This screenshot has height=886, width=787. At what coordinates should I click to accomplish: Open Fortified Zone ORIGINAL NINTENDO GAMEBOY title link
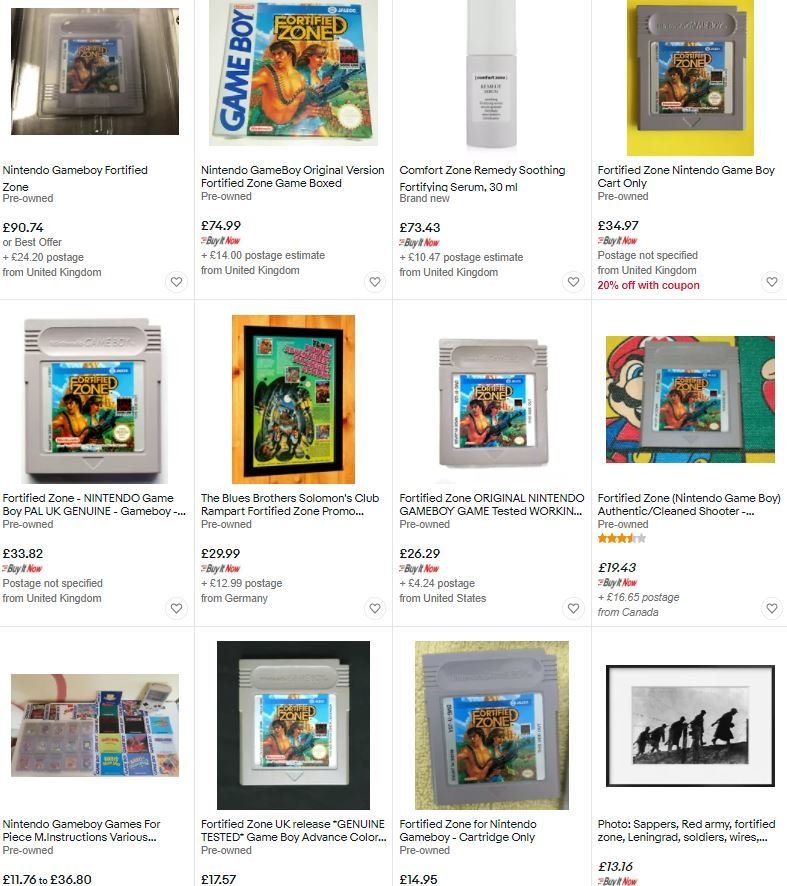pyautogui.click(x=492, y=505)
